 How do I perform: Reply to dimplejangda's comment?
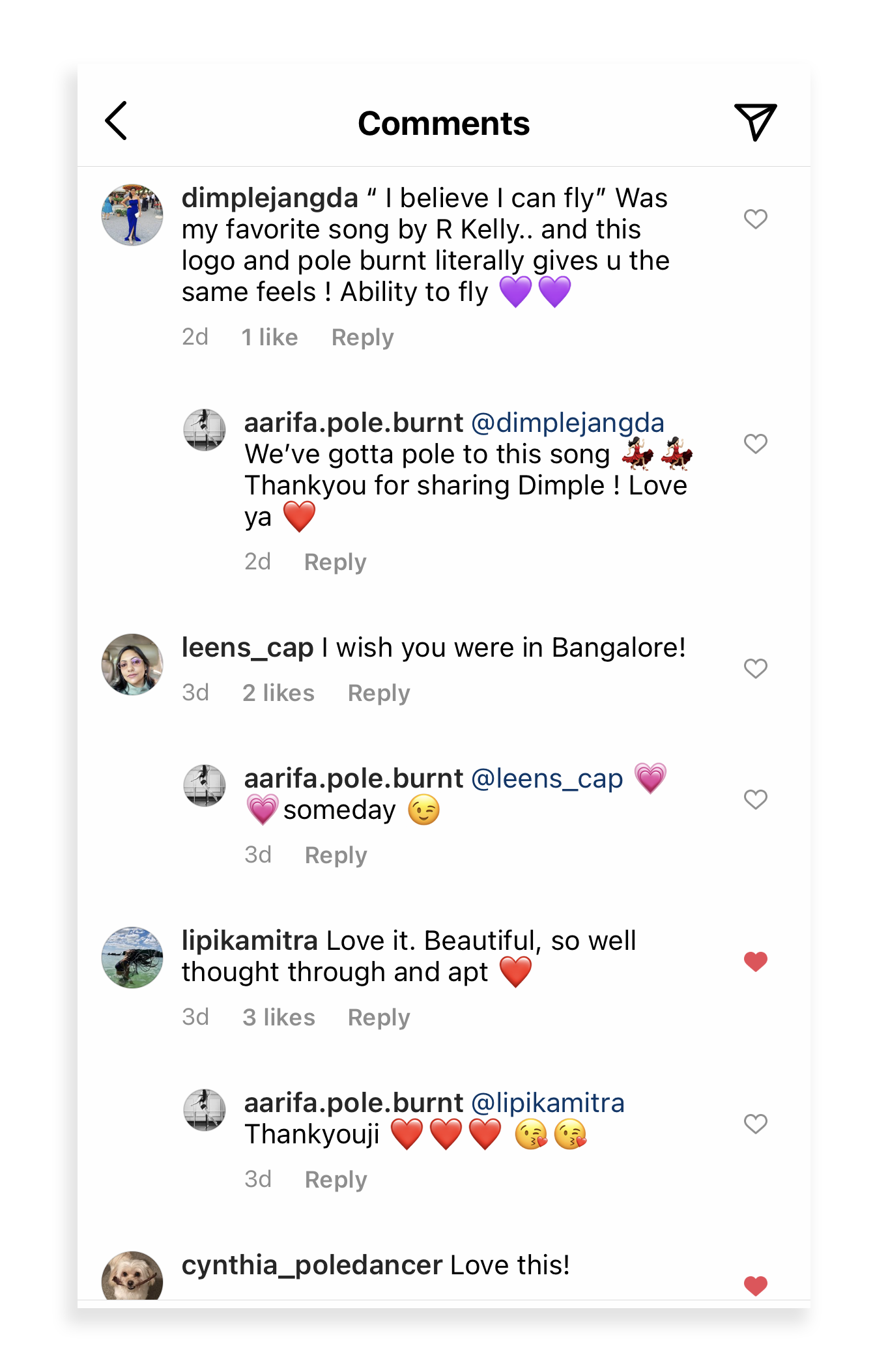362,337
